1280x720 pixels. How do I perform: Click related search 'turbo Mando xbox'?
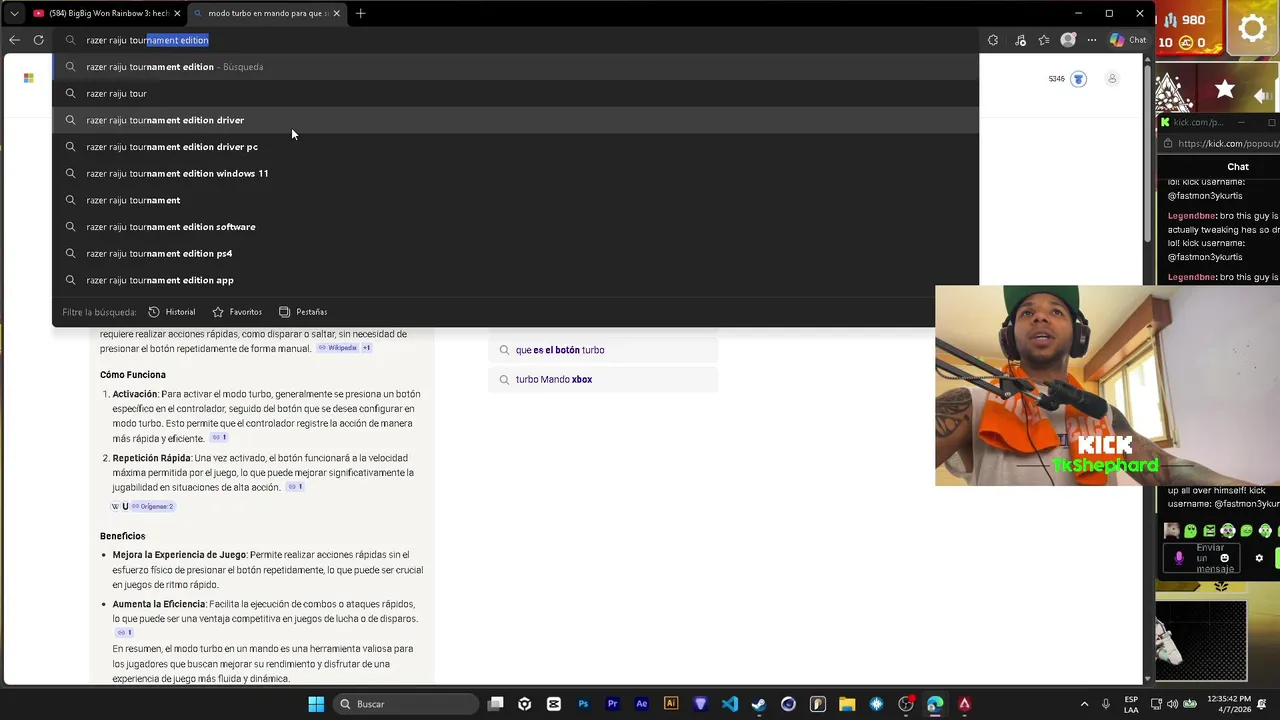[603, 380]
